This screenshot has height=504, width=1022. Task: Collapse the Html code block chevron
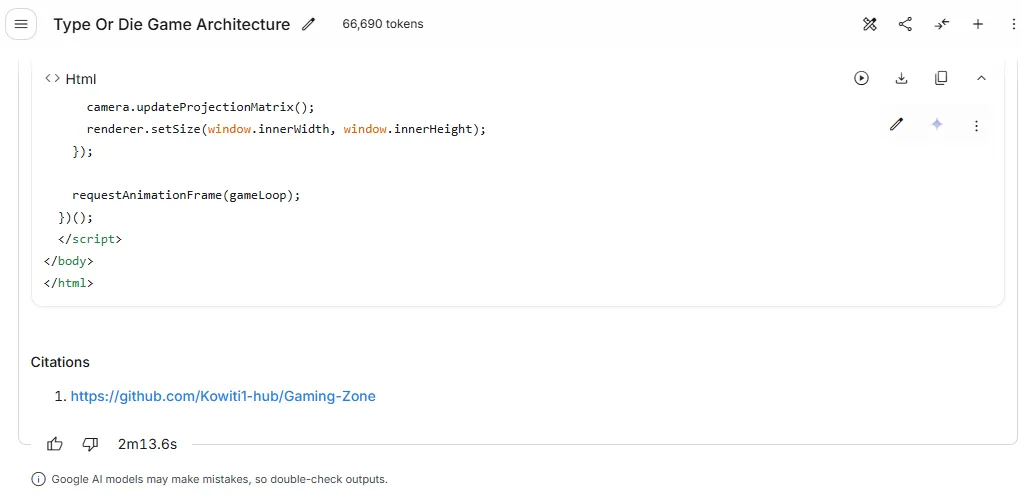coord(981,78)
